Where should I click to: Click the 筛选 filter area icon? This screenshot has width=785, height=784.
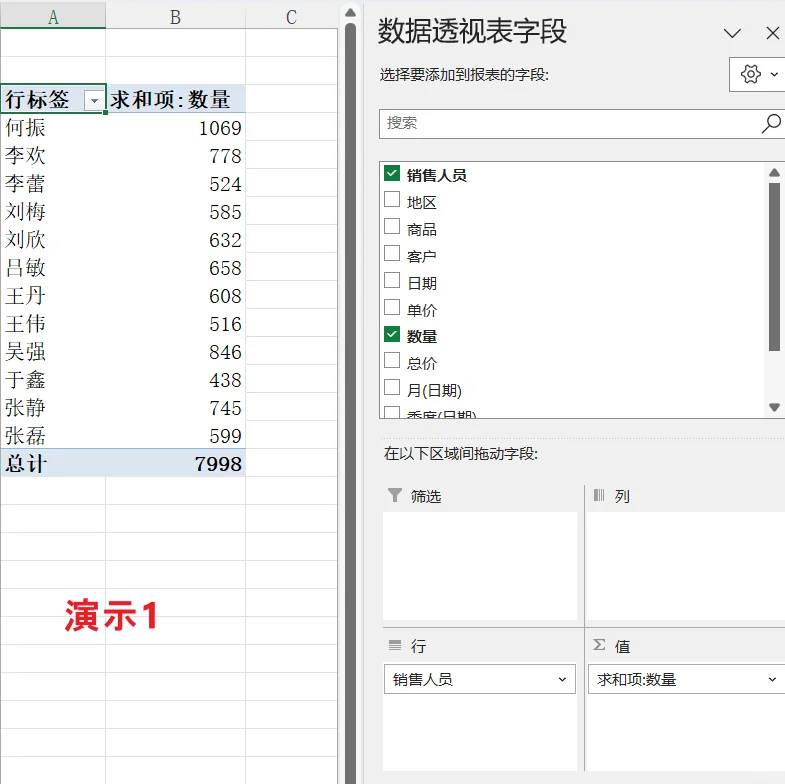[395, 495]
